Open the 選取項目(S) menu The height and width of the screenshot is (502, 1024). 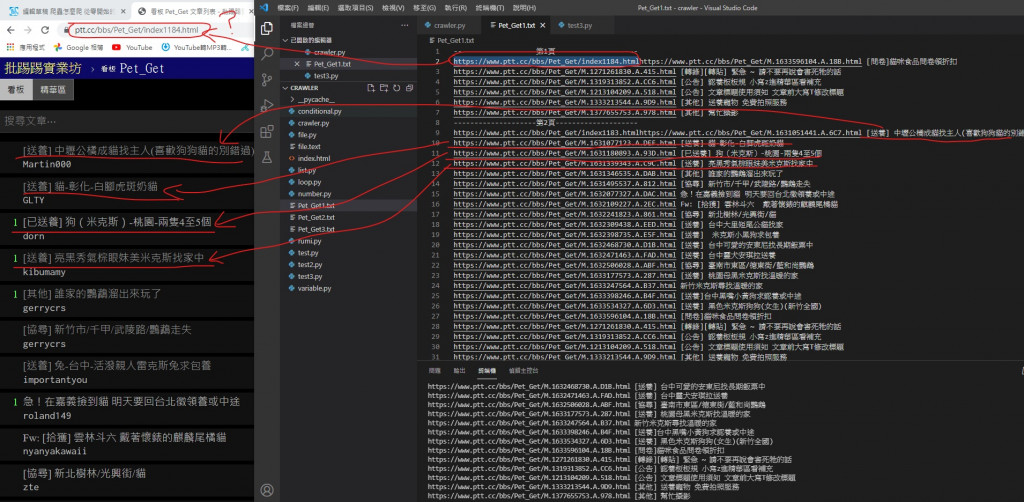355,8
